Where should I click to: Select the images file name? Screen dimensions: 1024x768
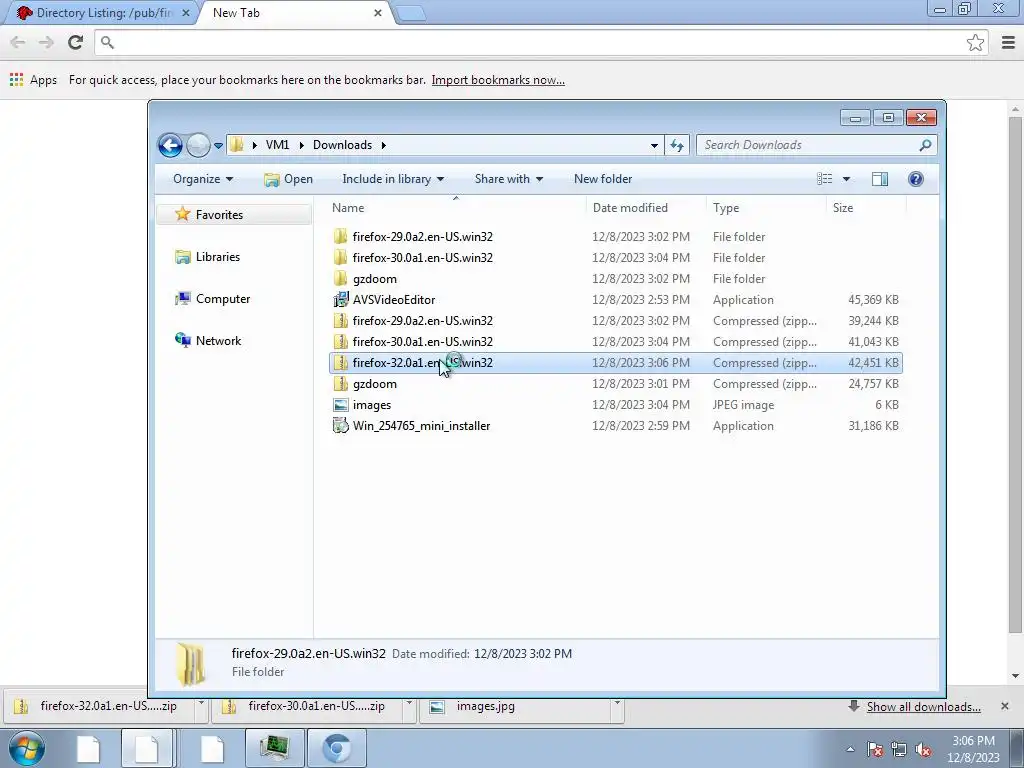click(x=372, y=405)
